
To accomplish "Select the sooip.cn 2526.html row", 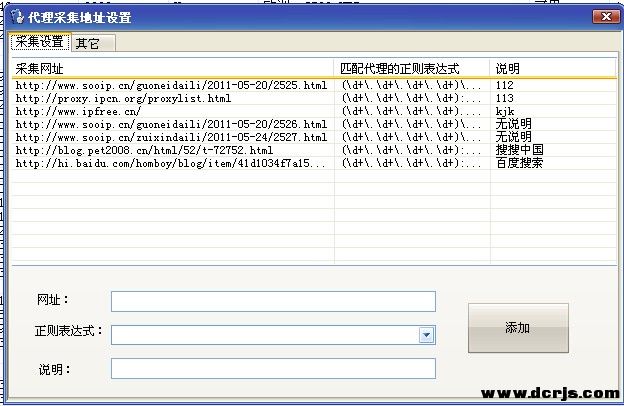I will (171, 124).
